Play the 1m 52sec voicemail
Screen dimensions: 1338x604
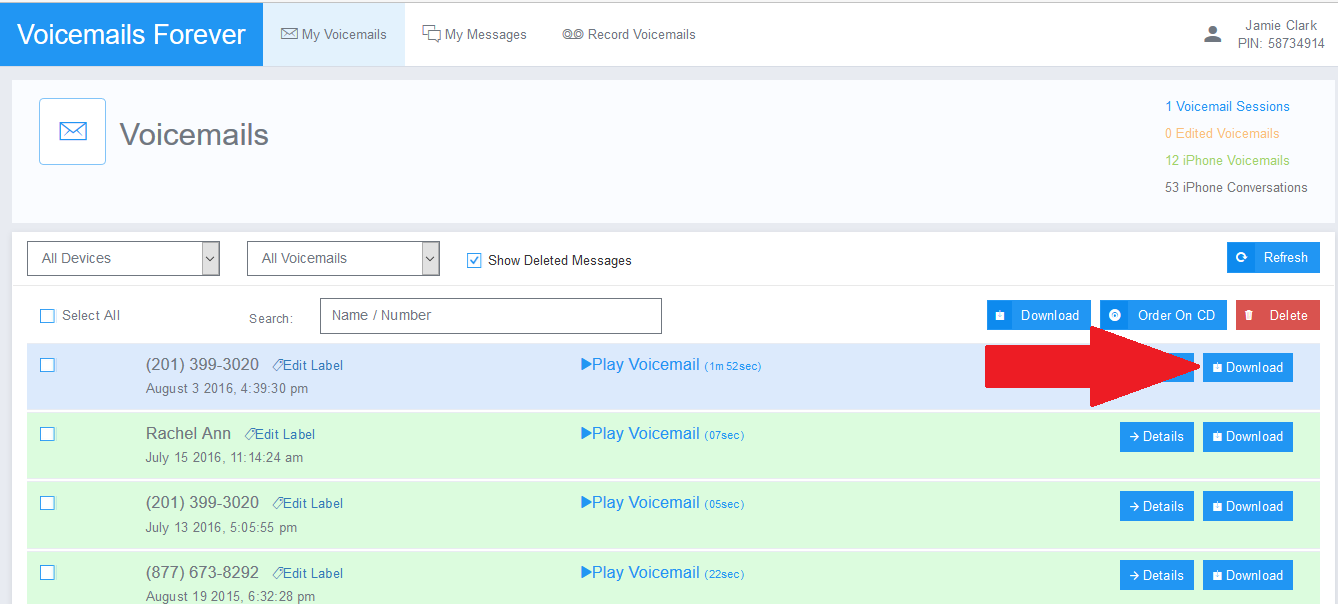[x=640, y=365]
